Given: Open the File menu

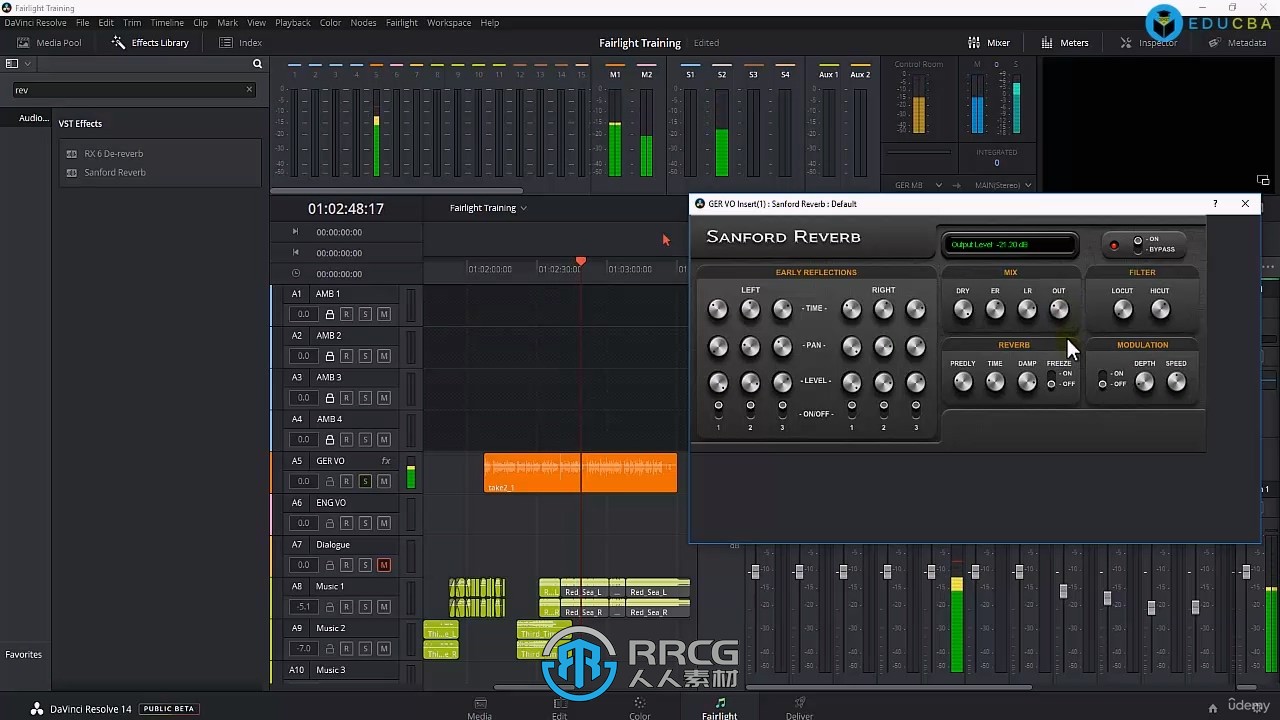Looking at the screenshot, I should 82,22.
